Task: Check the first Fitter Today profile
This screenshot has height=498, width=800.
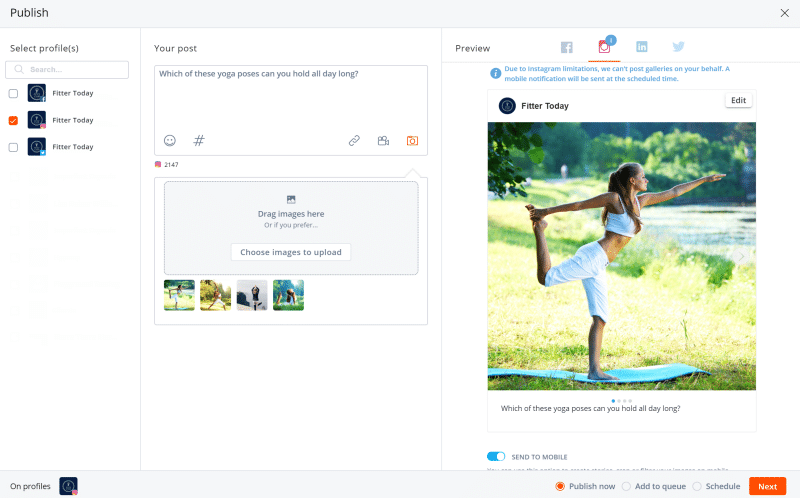Action: click(x=13, y=93)
